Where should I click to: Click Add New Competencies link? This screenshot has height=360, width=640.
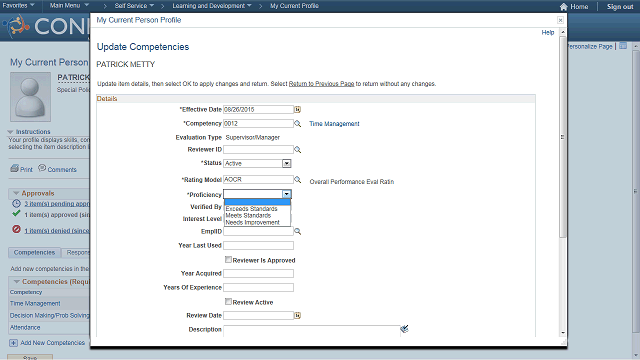[x=53, y=343]
